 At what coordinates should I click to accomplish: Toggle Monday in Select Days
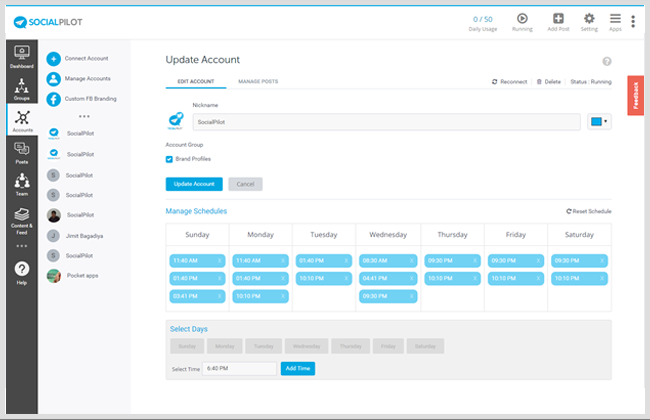[225, 346]
